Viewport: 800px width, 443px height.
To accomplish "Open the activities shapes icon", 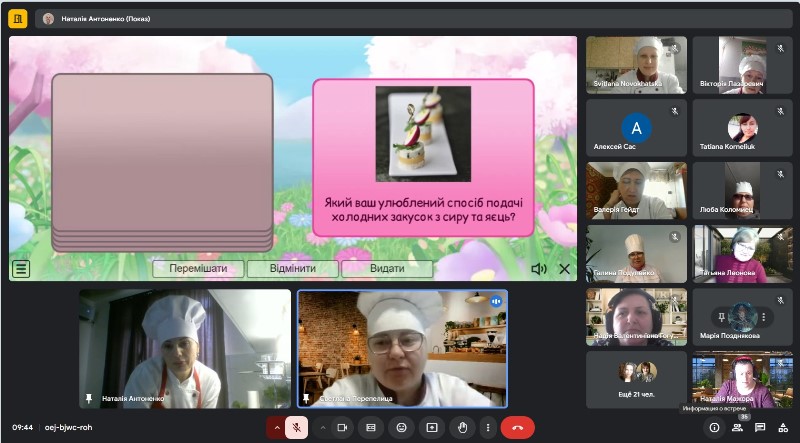I will (x=783, y=428).
